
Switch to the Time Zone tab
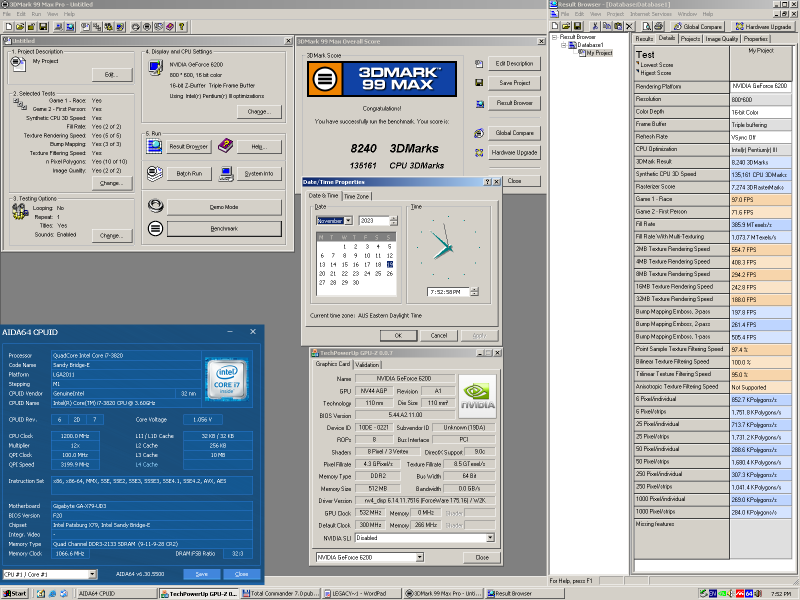pyautogui.click(x=357, y=196)
